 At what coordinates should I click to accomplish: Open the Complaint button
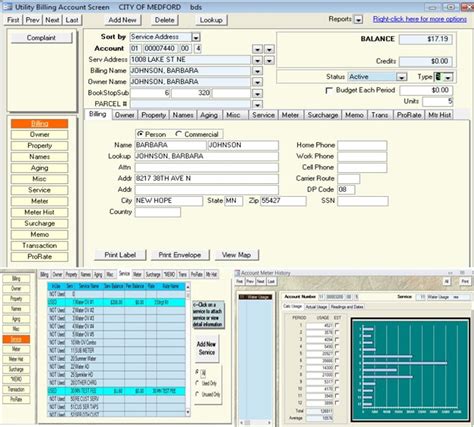41,38
